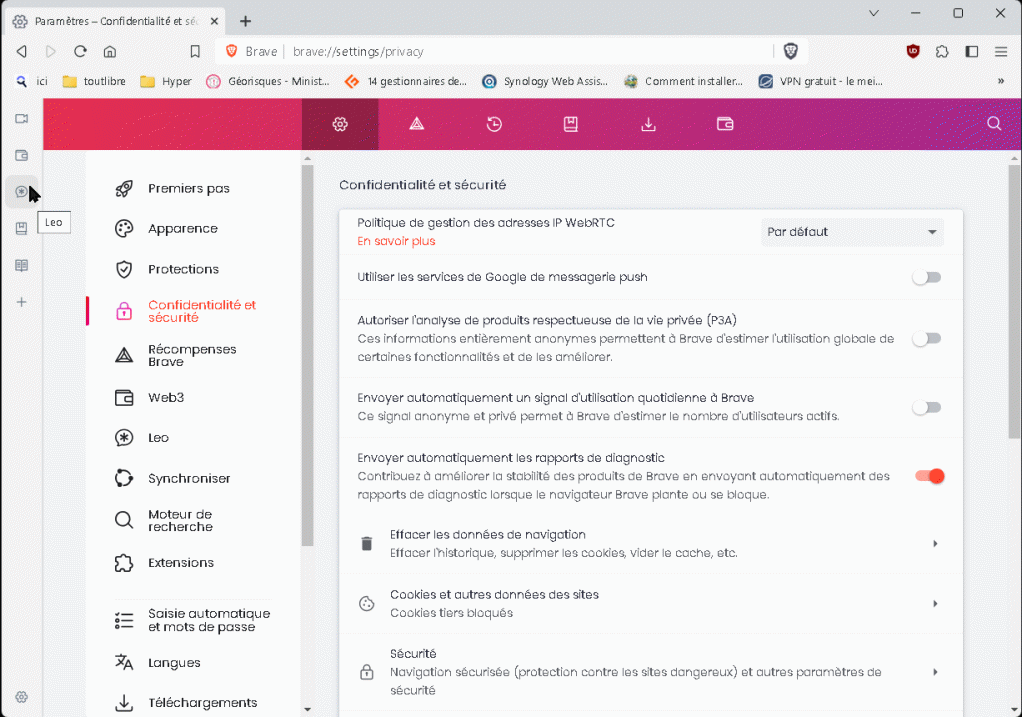The width and height of the screenshot is (1022, 717).
Task: Click the 'En savoir plus' link
Action: pyautogui.click(x=396, y=241)
